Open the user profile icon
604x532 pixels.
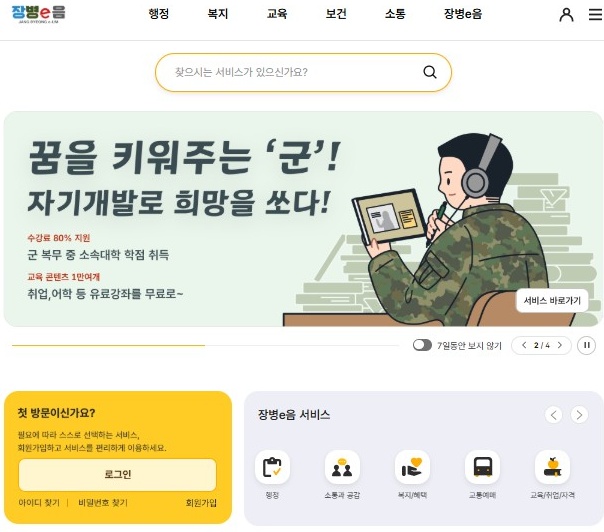(566, 15)
